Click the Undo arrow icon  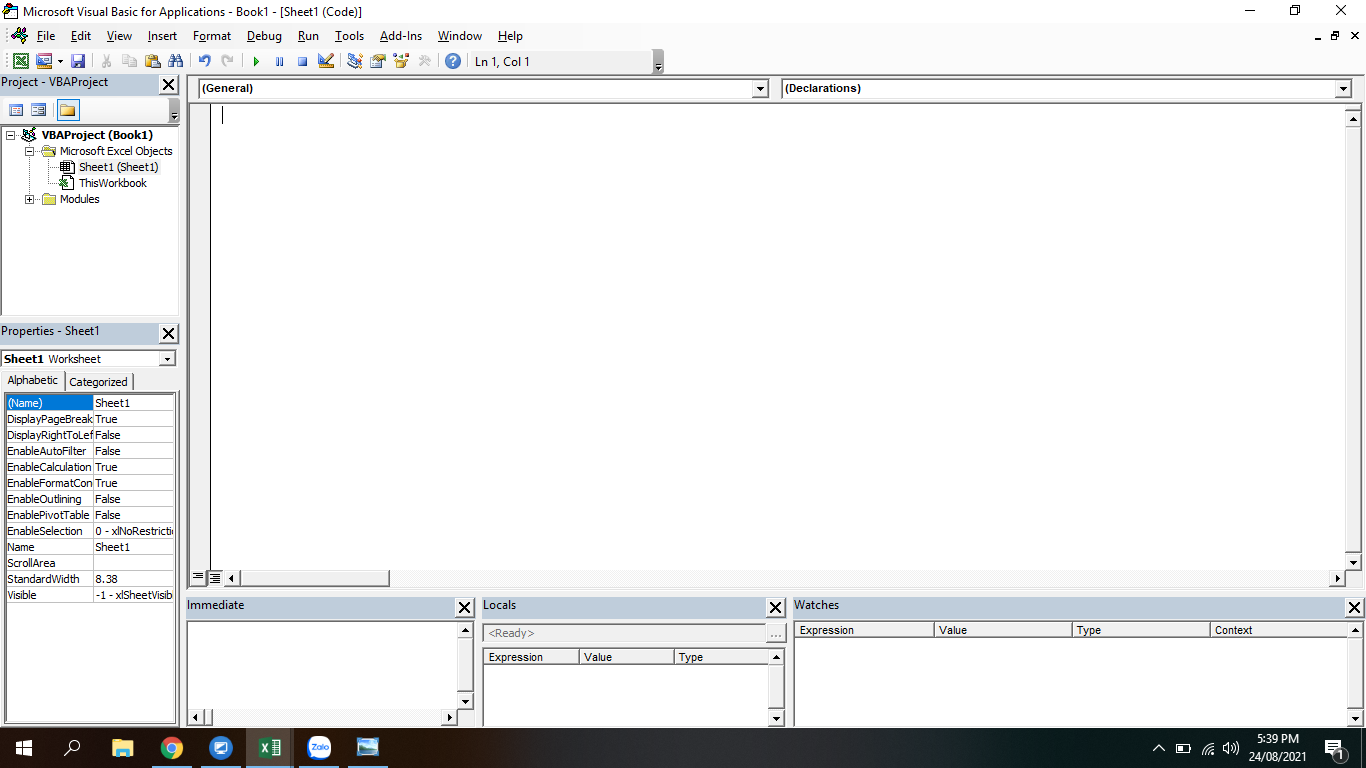coord(204,61)
